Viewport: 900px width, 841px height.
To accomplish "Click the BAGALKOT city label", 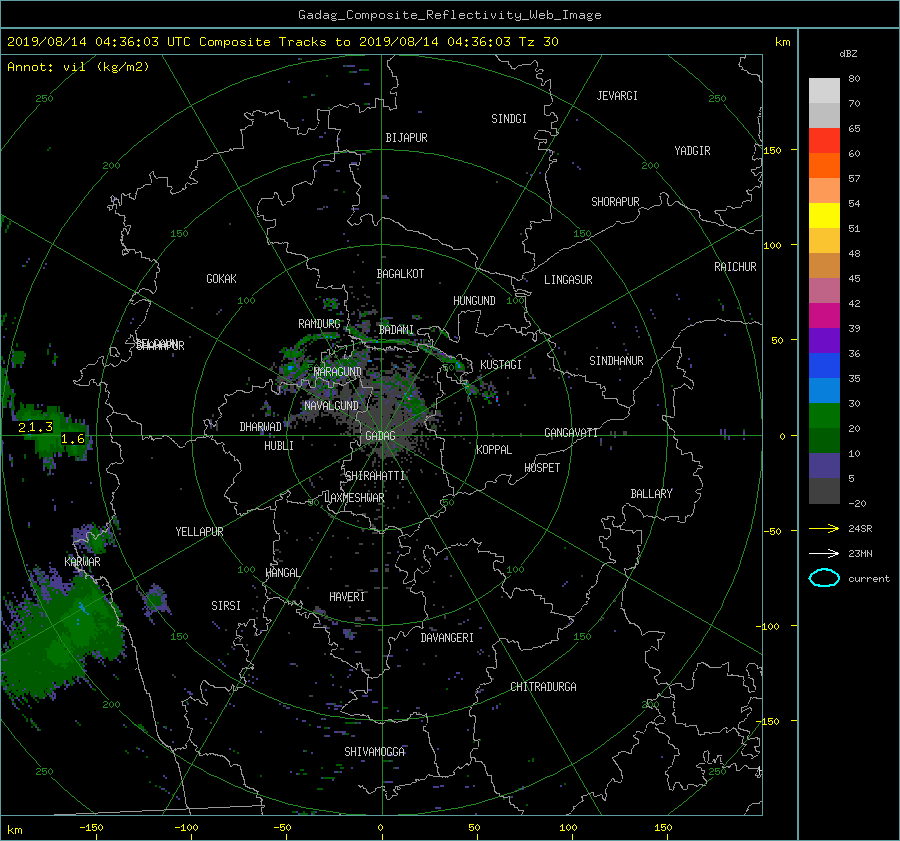I will [400, 274].
